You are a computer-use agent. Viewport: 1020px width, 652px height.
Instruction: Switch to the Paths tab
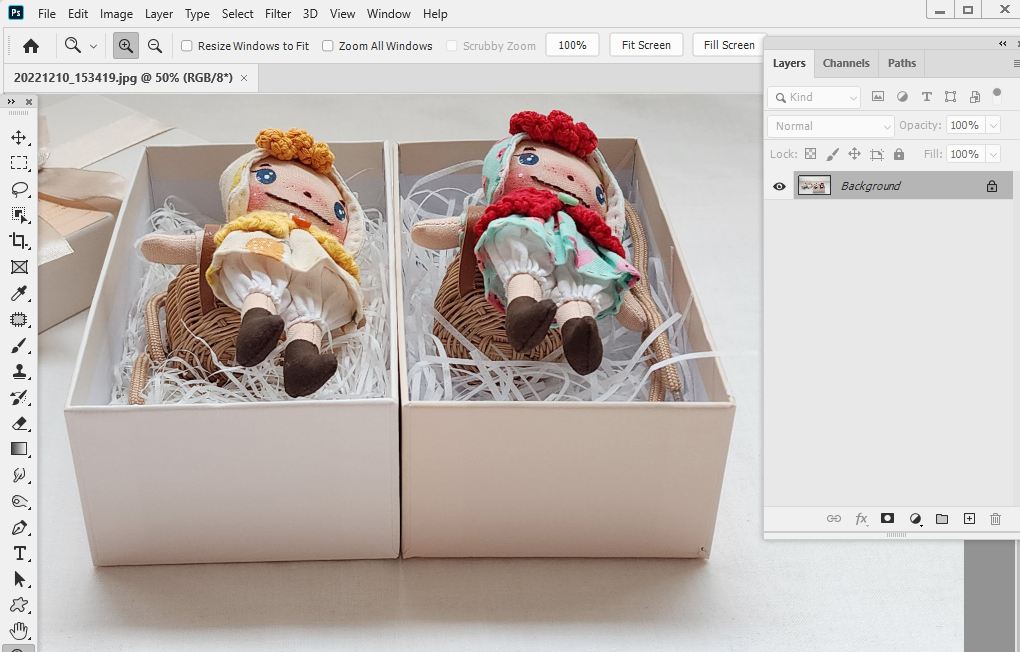tap(902, 63)
